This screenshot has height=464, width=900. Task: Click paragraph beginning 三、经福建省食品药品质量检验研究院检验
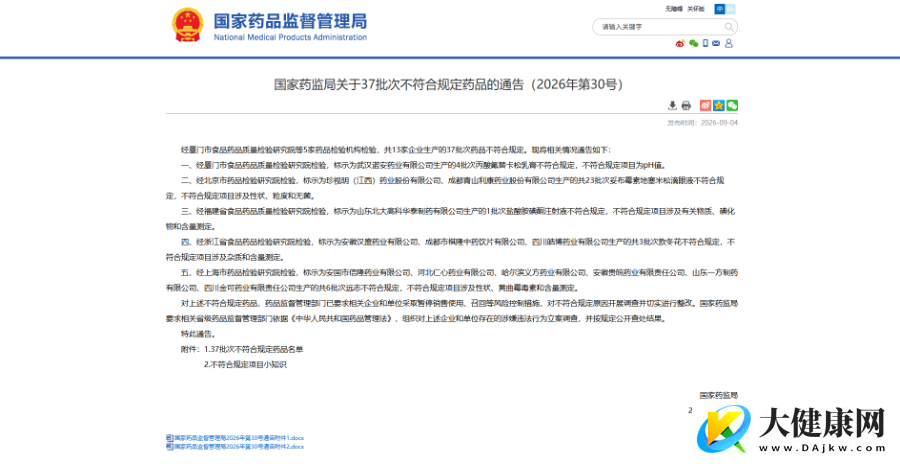tap(450, 219)
